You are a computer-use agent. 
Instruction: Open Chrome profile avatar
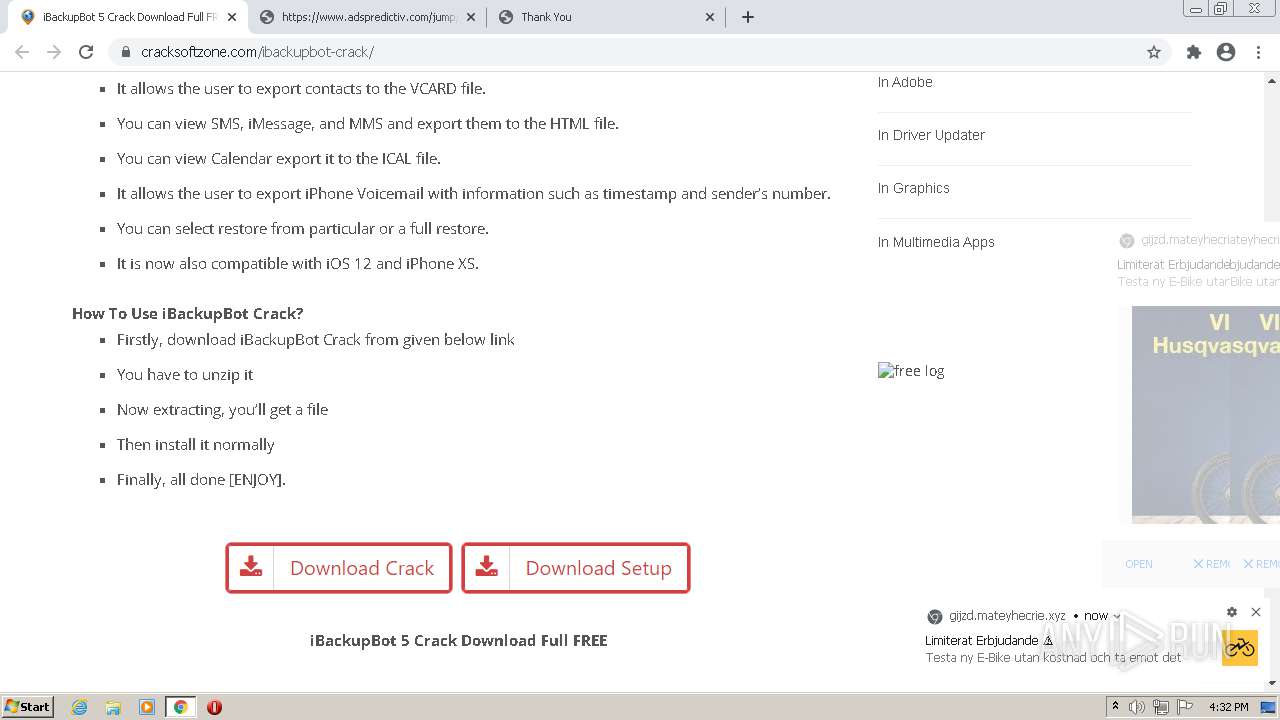[1226, 52]
